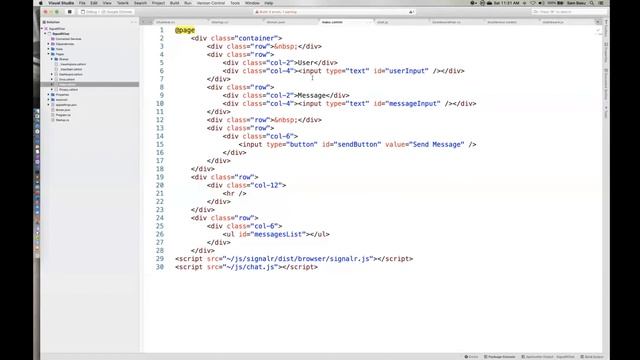Click the Solution pad header icon
The width and height of the screenshot is (640, 360).
(x=44, y=22)
